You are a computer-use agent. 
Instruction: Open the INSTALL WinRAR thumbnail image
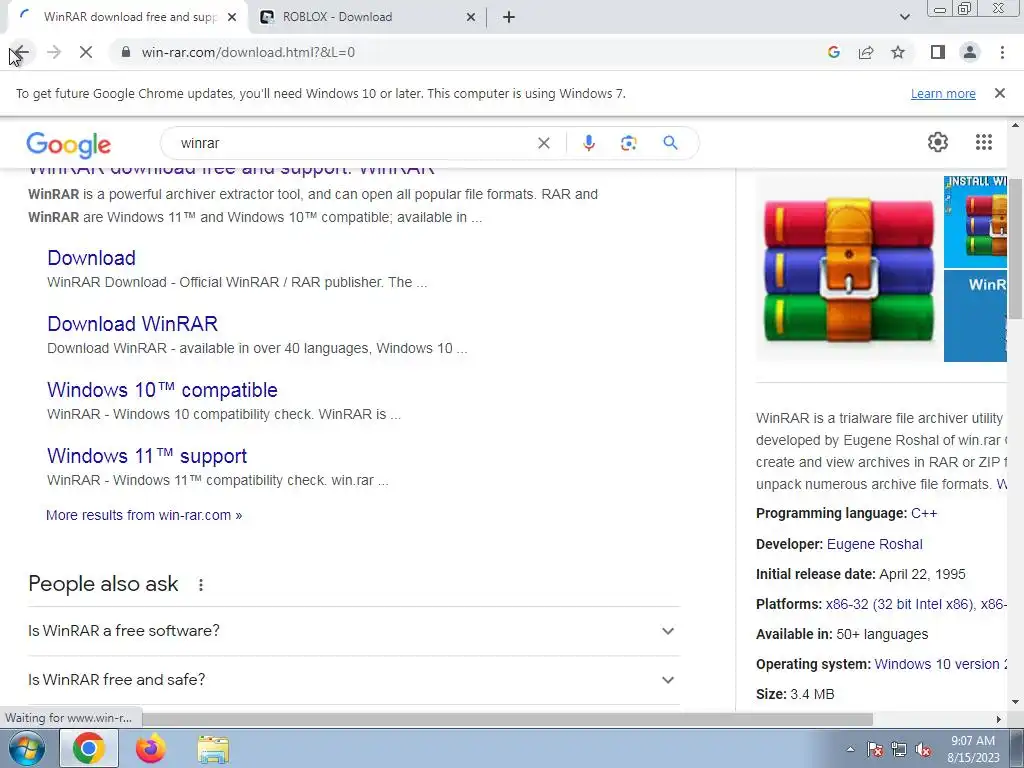975,221
